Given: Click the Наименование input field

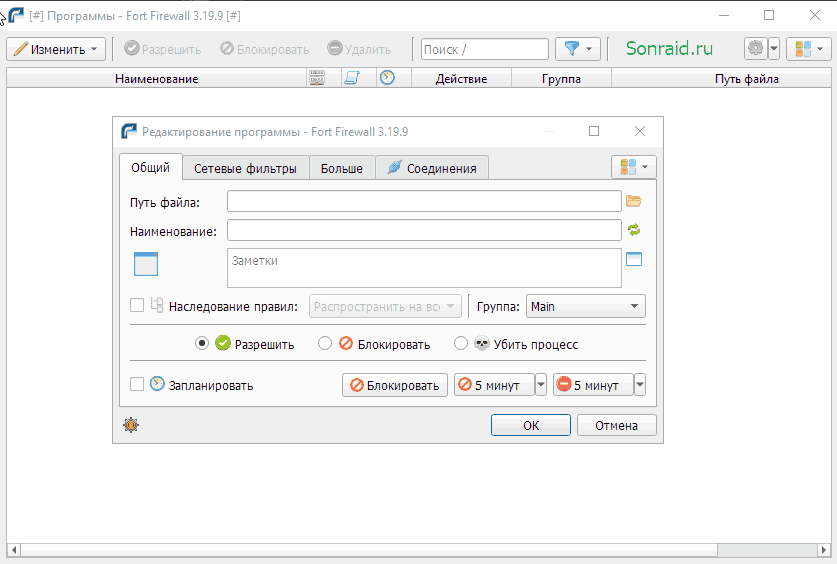Looking at the screenshot, I should pyautogui.click(x=424, y=230).
